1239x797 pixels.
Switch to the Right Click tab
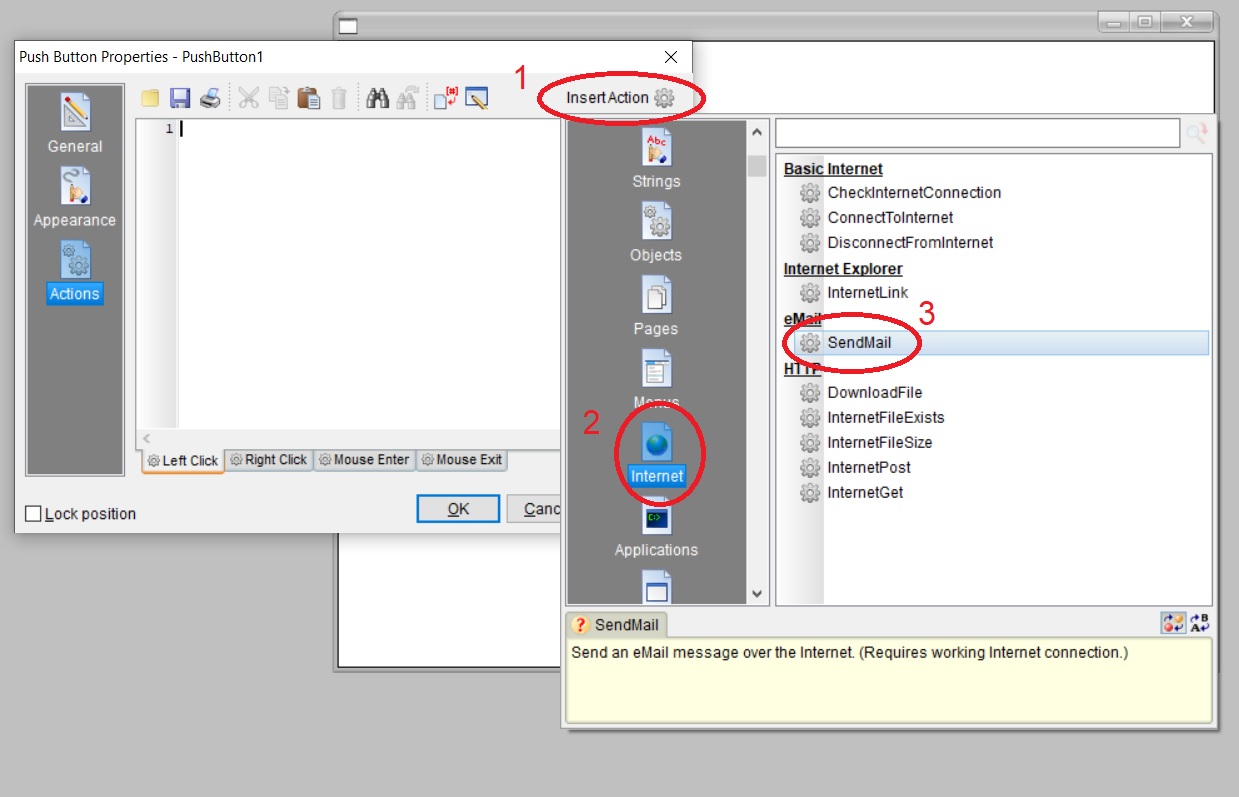pos(268,460)
